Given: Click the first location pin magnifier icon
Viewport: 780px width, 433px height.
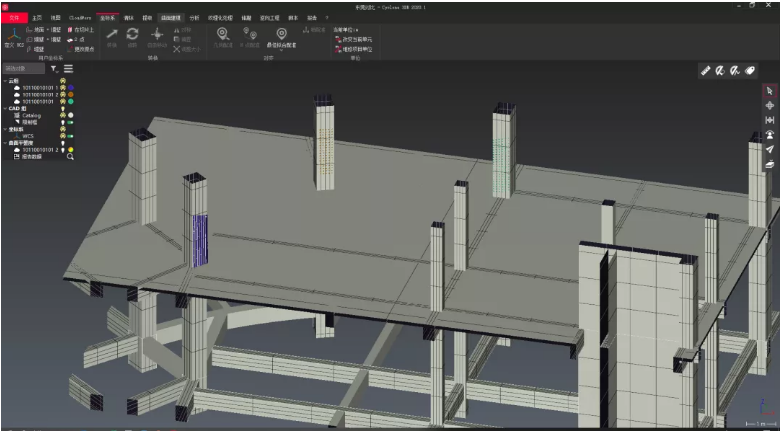Looking at the screenshot, I should click(x=223, y=34).
